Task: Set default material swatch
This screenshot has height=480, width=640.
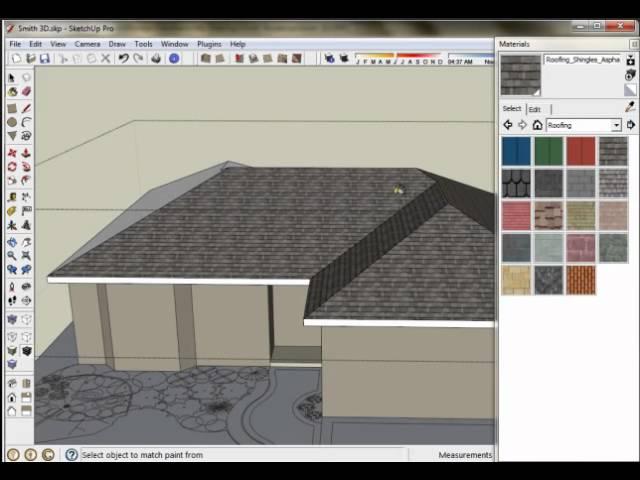Action: (x=630, y=89)
